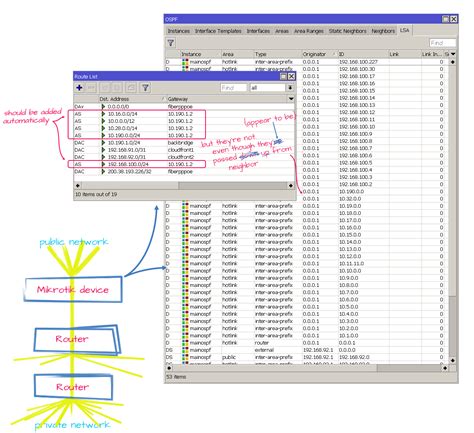Go to the Area Ranges tab
This screenshot has height=433, width=474.
pyautogui.click(x=309, y=31)
